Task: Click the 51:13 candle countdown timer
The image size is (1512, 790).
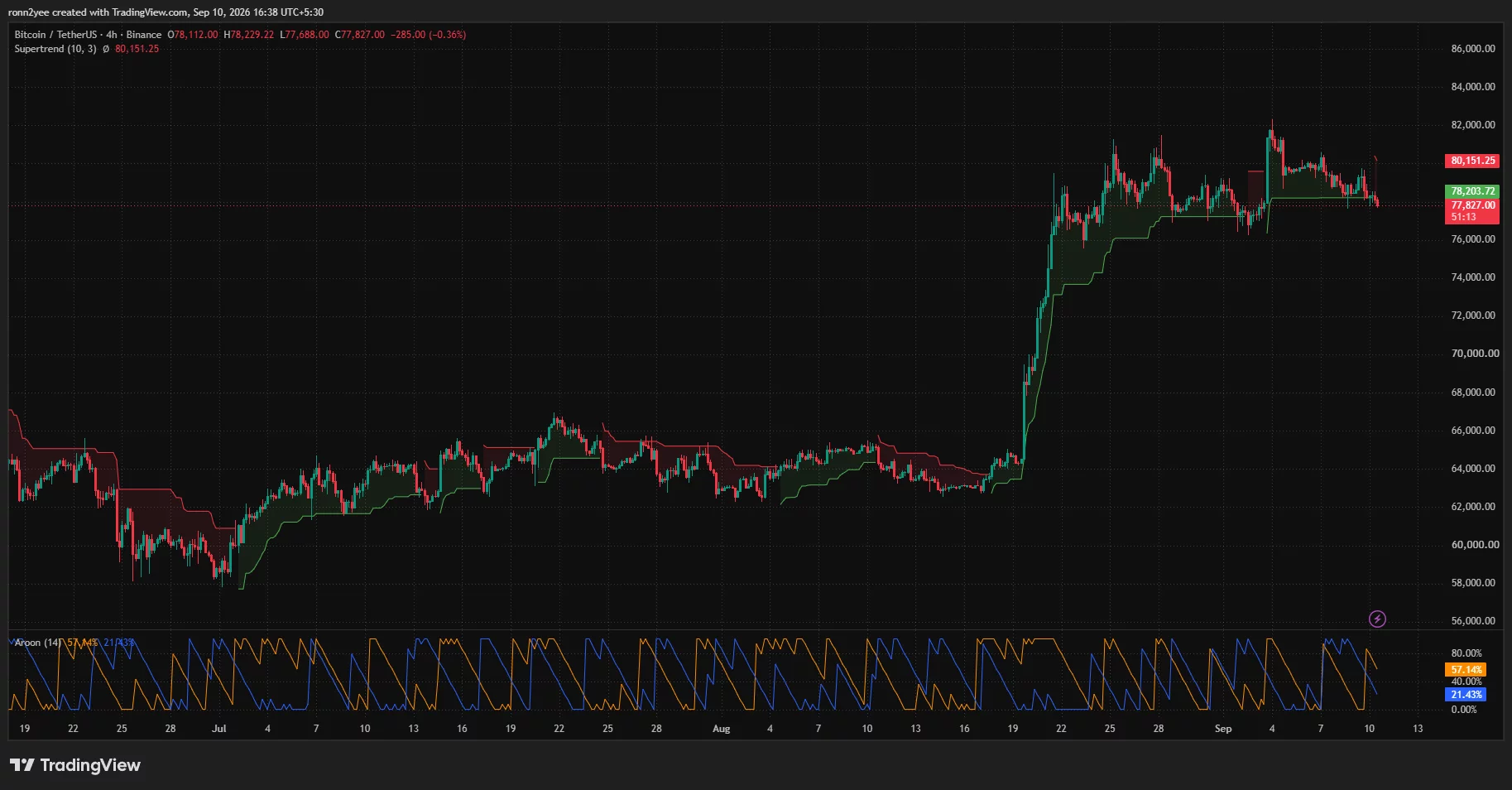Action: [1463, 218]
